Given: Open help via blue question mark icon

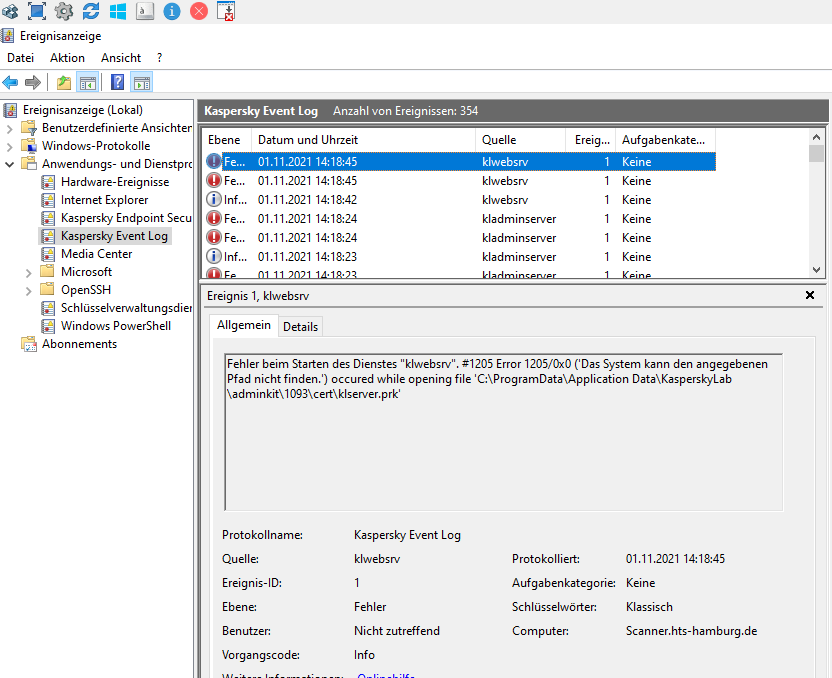Looking at the screenshot, I should [x=118, y=82].
